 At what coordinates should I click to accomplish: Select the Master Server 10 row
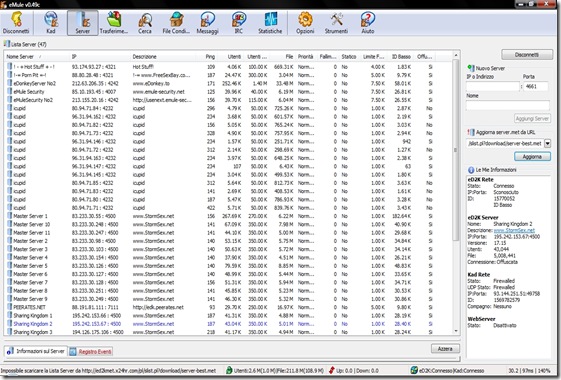coord(229,224)
